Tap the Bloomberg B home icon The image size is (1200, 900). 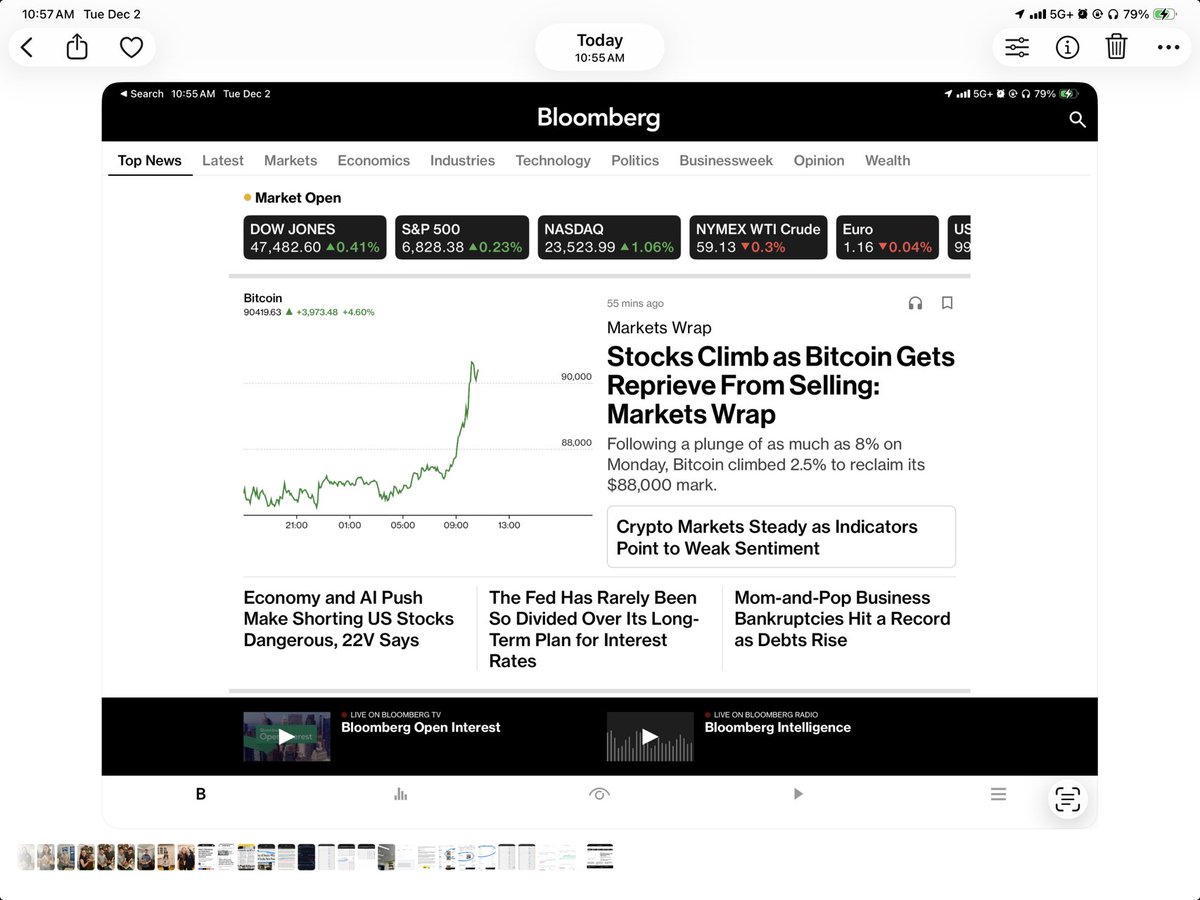[x=201, y=794]
